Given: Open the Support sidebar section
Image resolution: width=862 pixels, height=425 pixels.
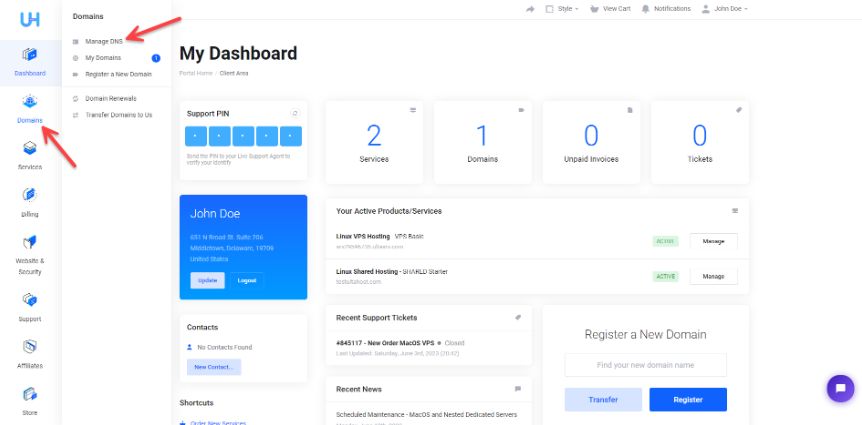Looking at the screenshot, I should point(30,307).
